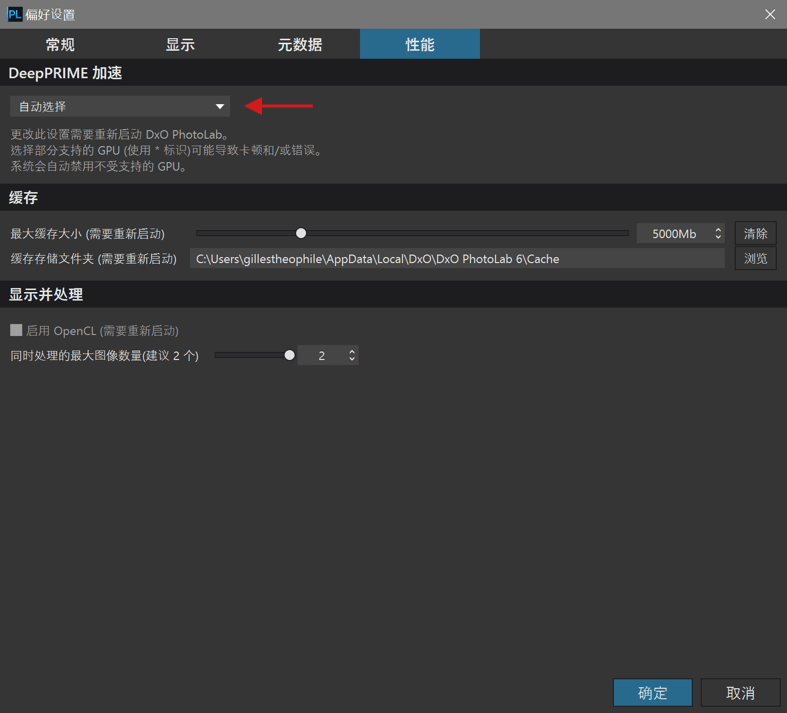This screenshot has width=787, height=713.
Task: Open the 元数据 tab
Action: (300, 44)
